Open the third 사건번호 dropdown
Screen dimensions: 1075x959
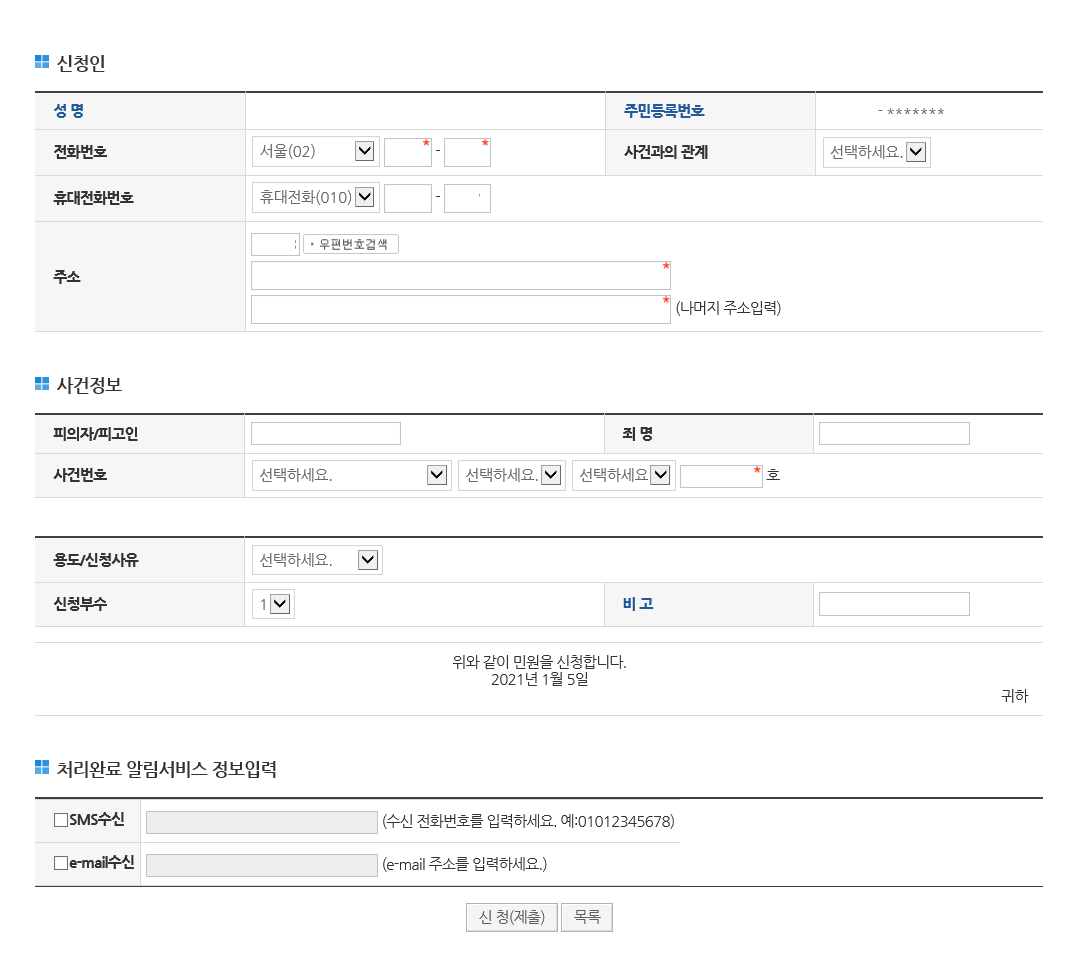623,475
